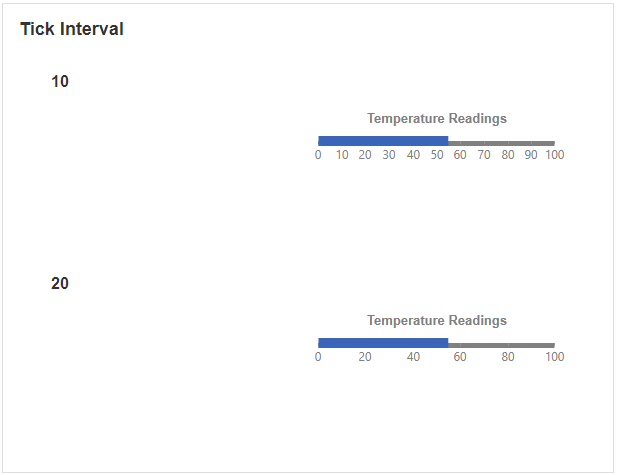This screenshot has height=475, width=617.
Task: Click tick label 100 on the bottom gauge
Action: click(555, 357)
